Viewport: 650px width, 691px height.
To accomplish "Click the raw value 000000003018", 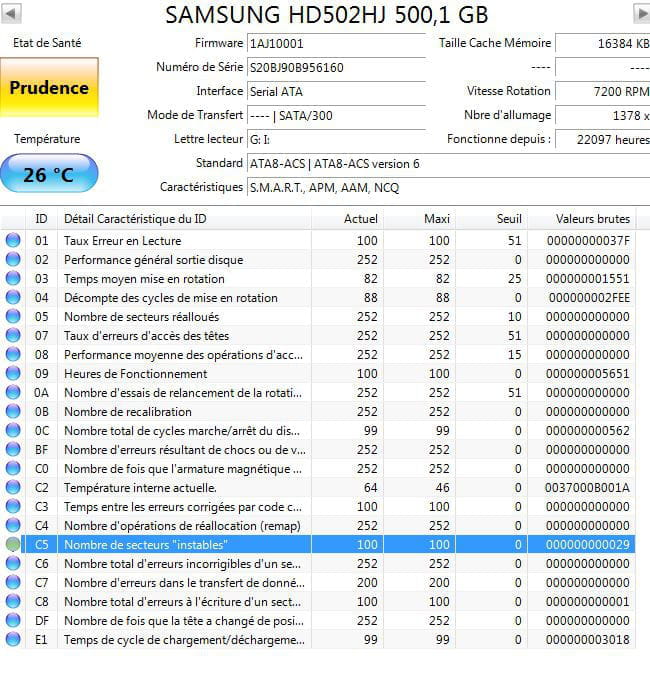I will point(588,639).
